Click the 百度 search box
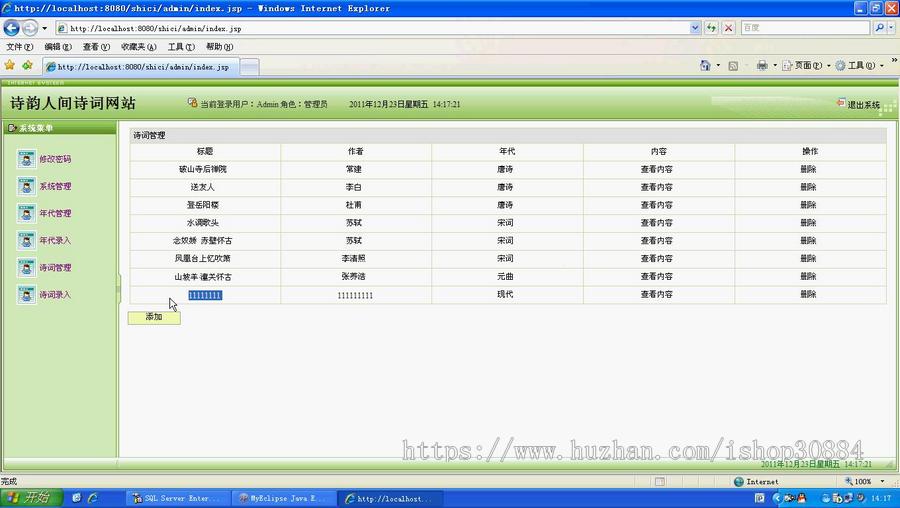 tap(805, 28)
